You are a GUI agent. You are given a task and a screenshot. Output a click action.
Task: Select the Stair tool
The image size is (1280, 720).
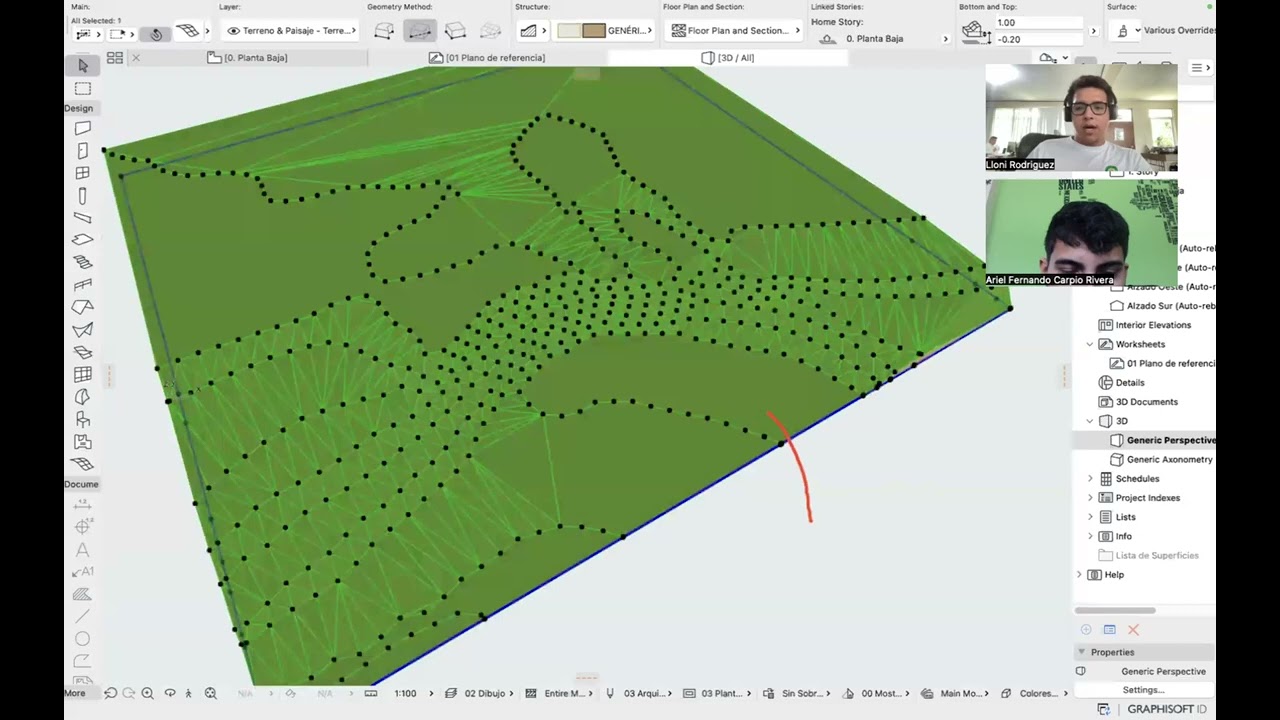pyautogui.click(x=83, y=263)
